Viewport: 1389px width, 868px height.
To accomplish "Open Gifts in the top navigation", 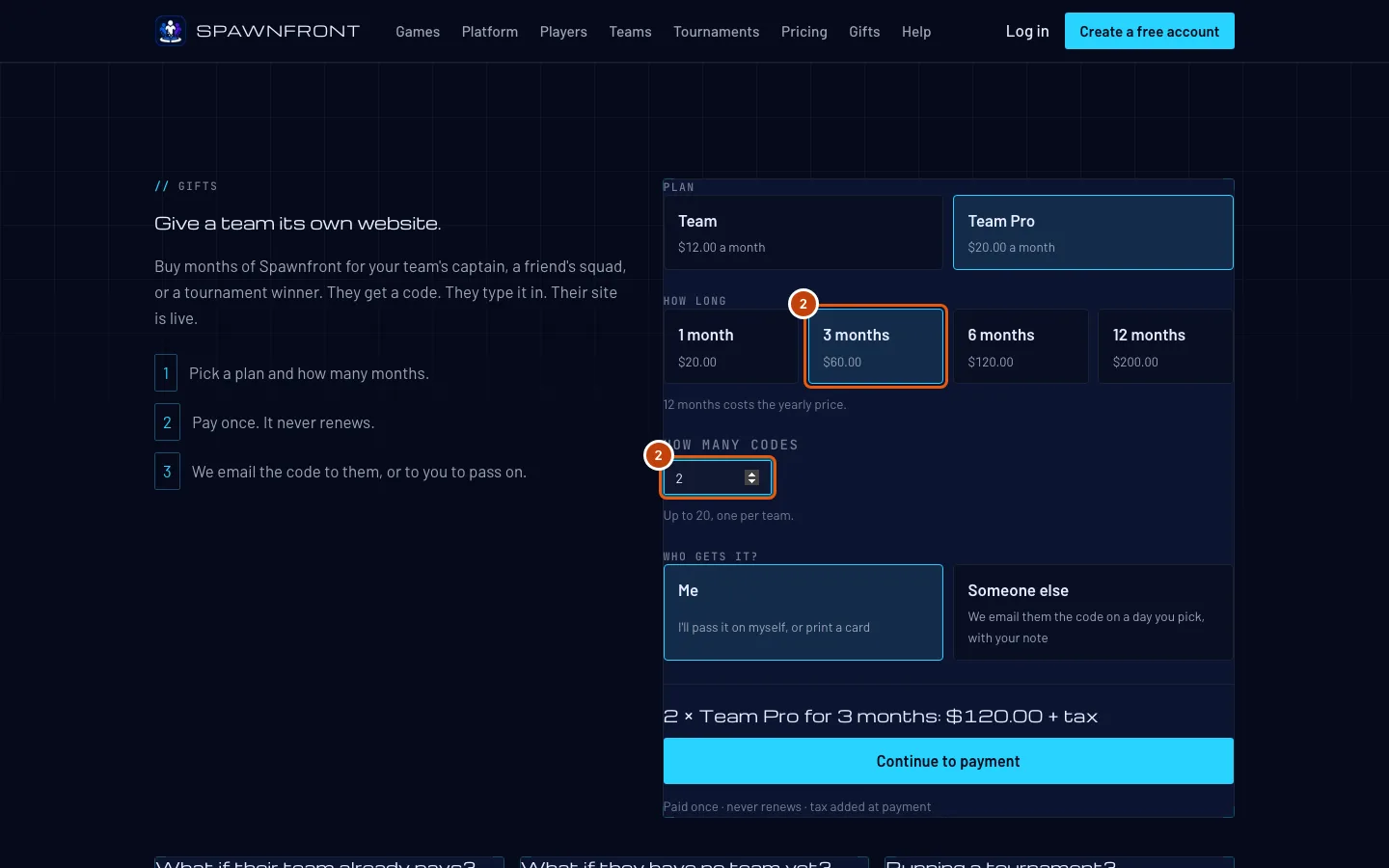I will pos(864,32).
